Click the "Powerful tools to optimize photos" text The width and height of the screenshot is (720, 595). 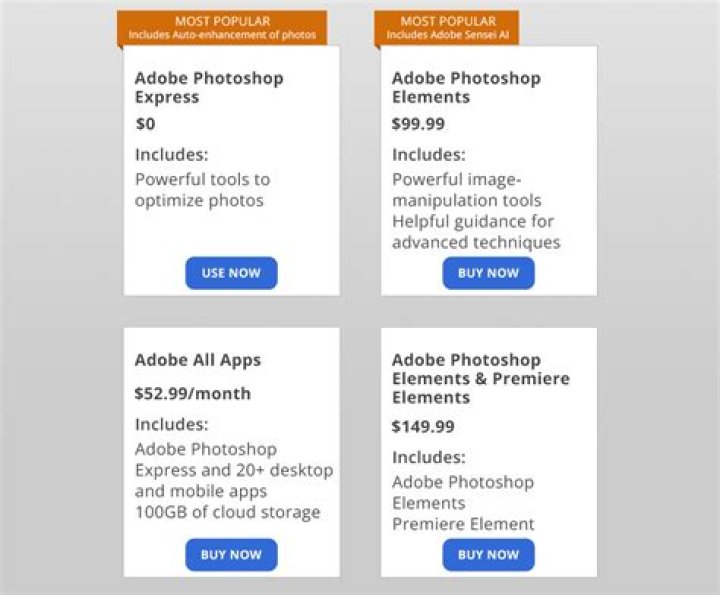(x=202, y=190)
